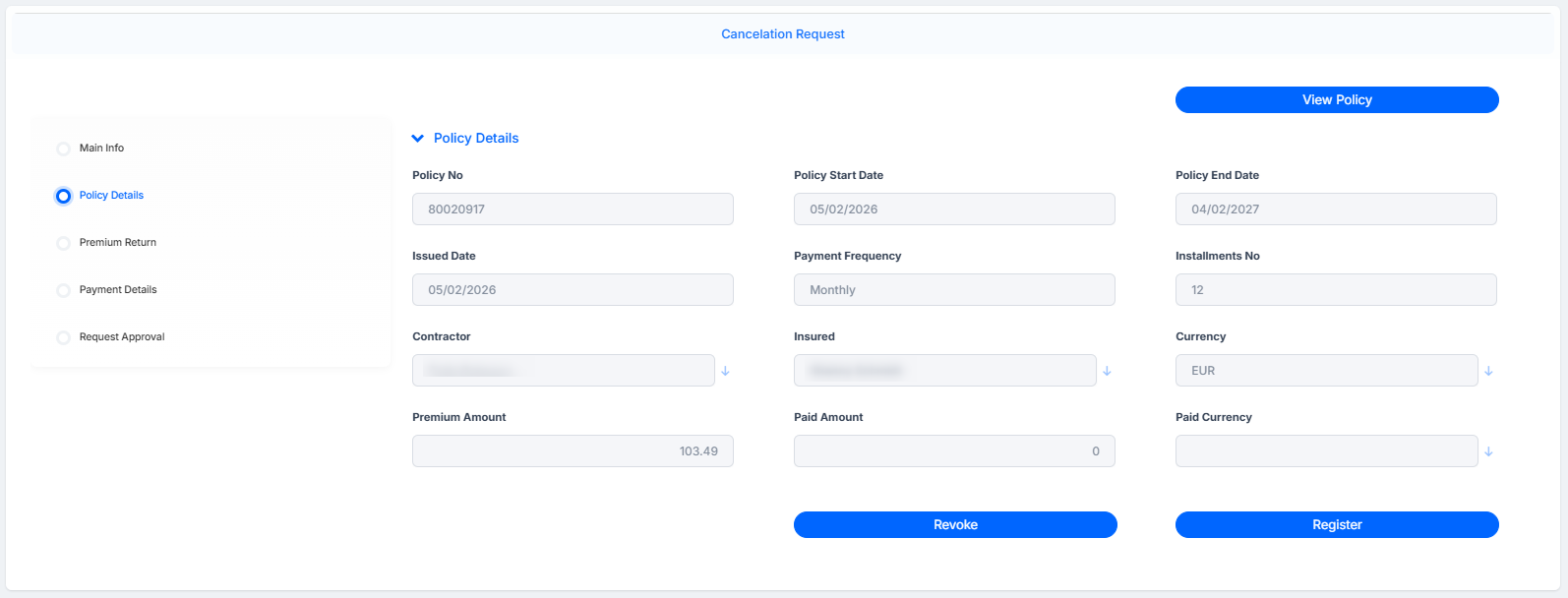Image resolution: width=1568 pixels, height=598 pixels.
Task: Collapse the Policy Details chevron
Action: tap(418, 139)
